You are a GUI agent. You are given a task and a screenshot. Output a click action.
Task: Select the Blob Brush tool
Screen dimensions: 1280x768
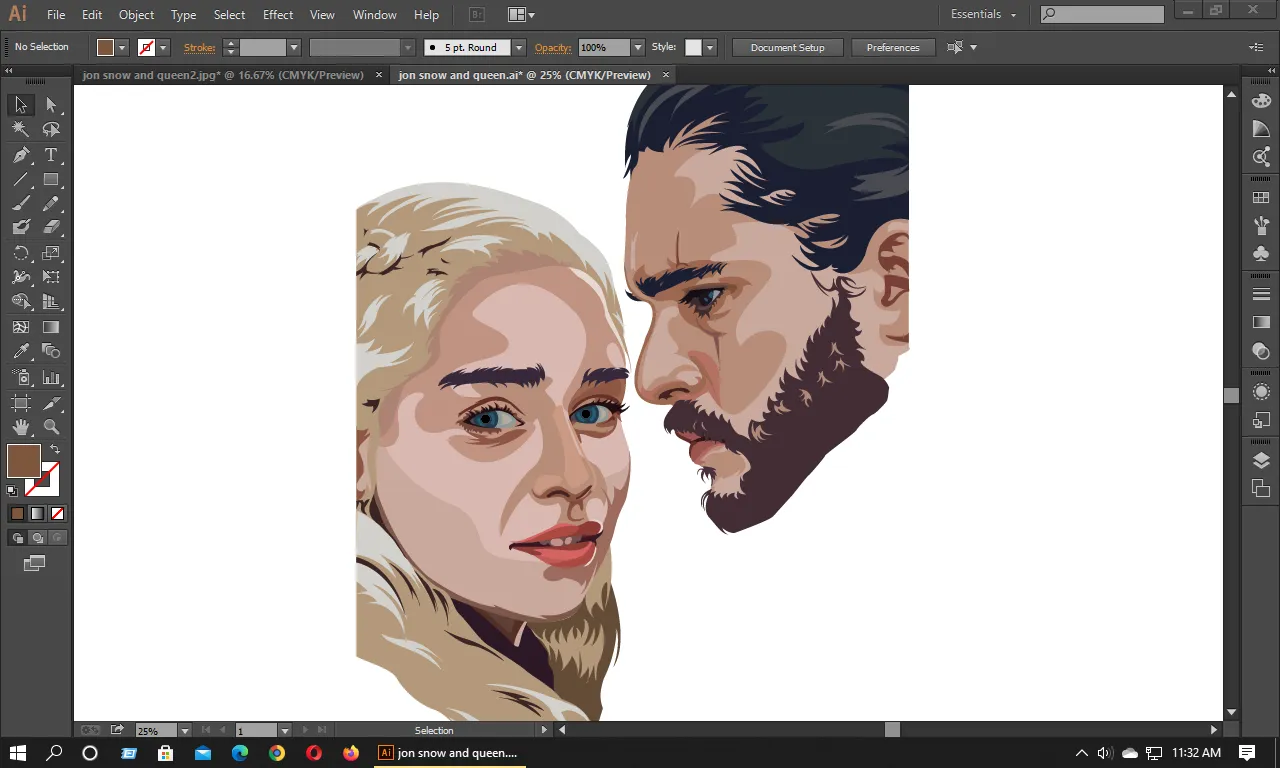click(x=20, y=228)
